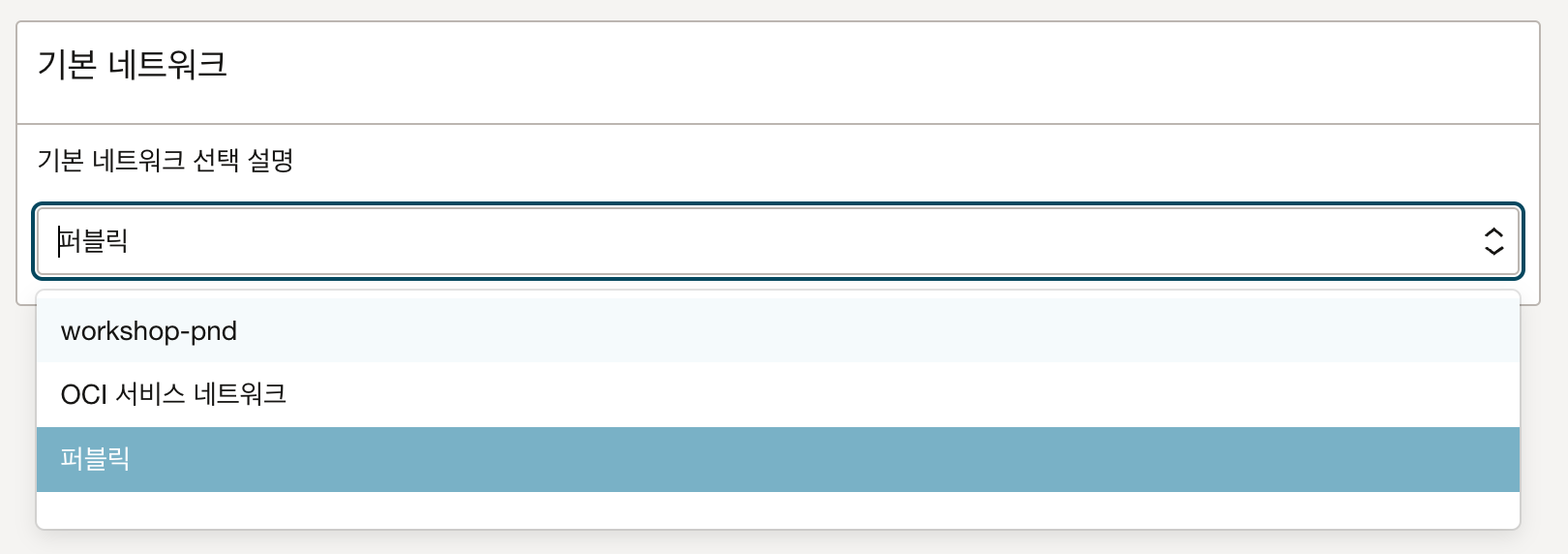Click the 기본 네트워크 panel heading

[x=133, y=66]
